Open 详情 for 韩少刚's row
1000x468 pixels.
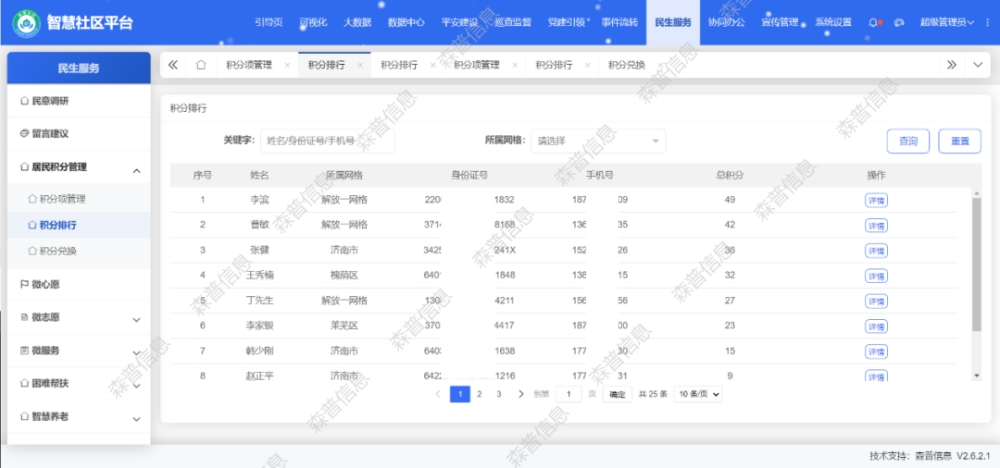(x=876, y=351)
